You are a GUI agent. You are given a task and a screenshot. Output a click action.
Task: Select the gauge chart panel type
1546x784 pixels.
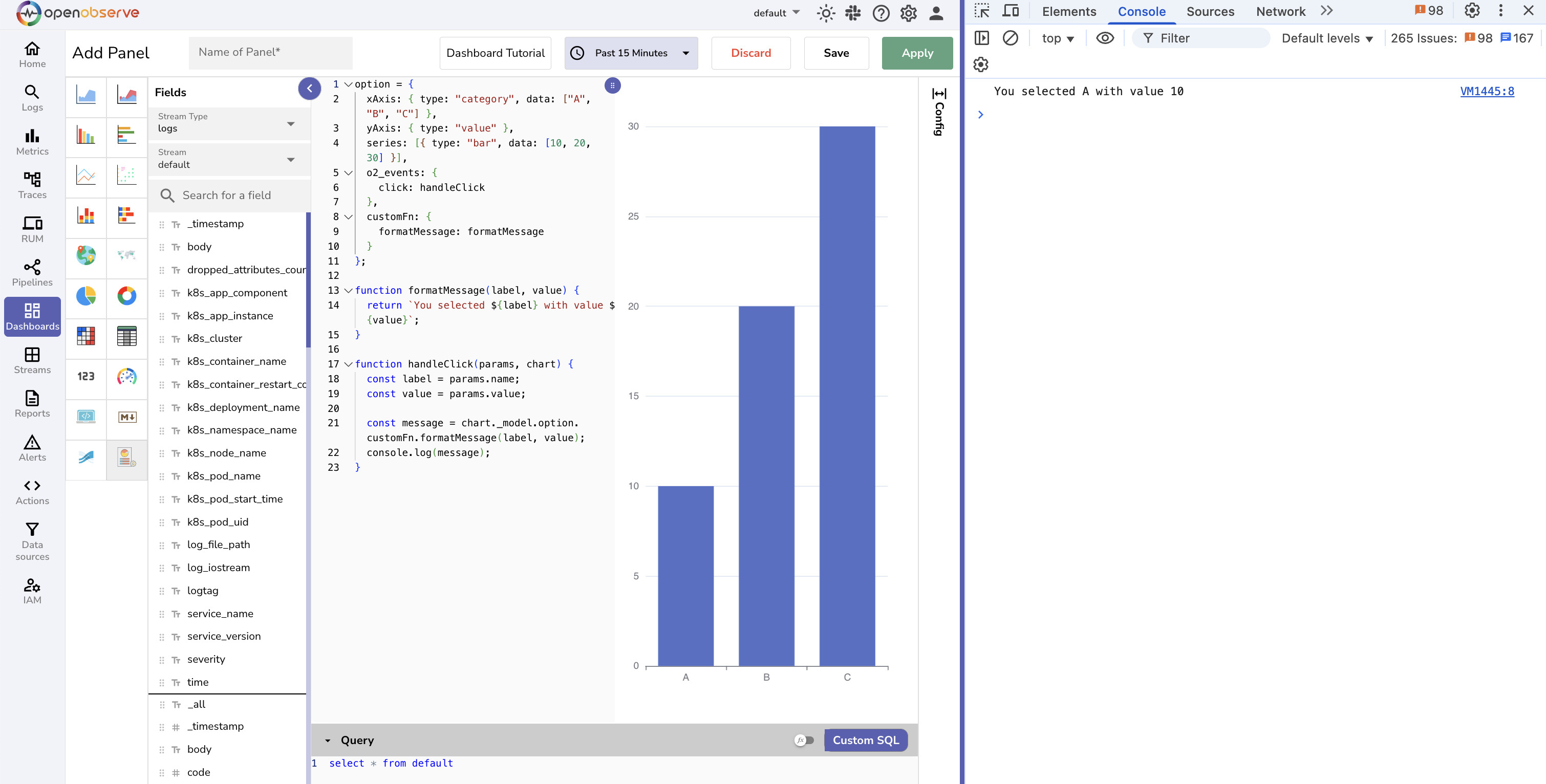(x=126, y=378)
